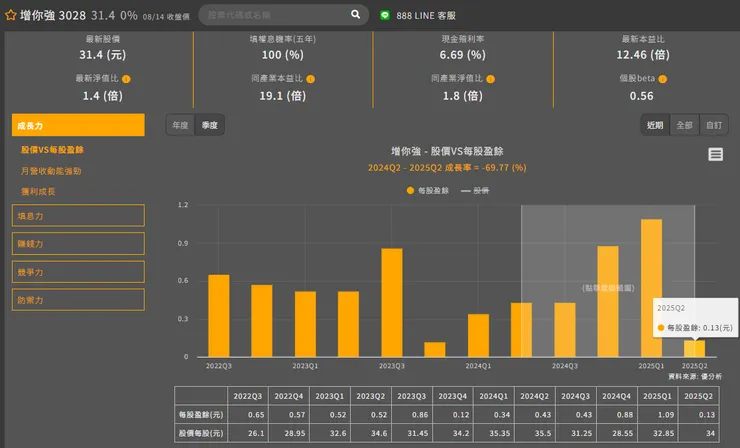740x448 pixels.
Task: Click the 每股盈餘(元) row label
Action: click(x=201, y=414)
